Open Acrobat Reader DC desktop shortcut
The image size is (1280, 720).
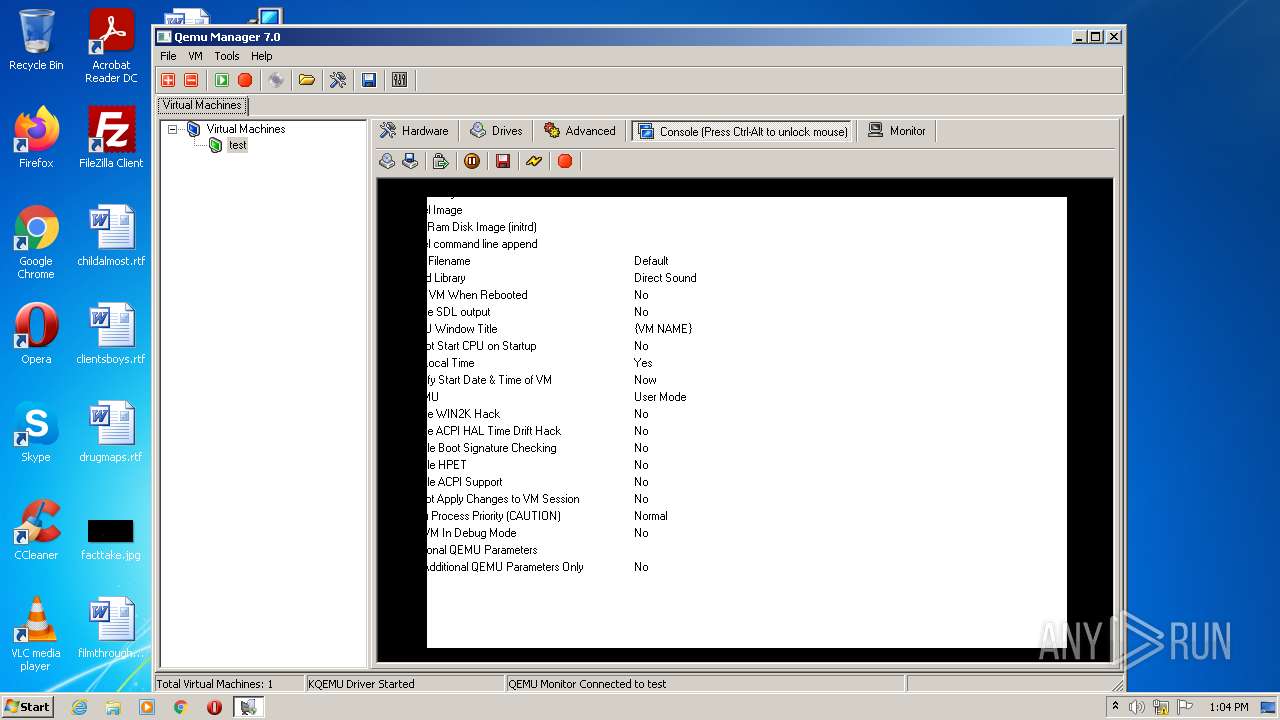point(111,46)
